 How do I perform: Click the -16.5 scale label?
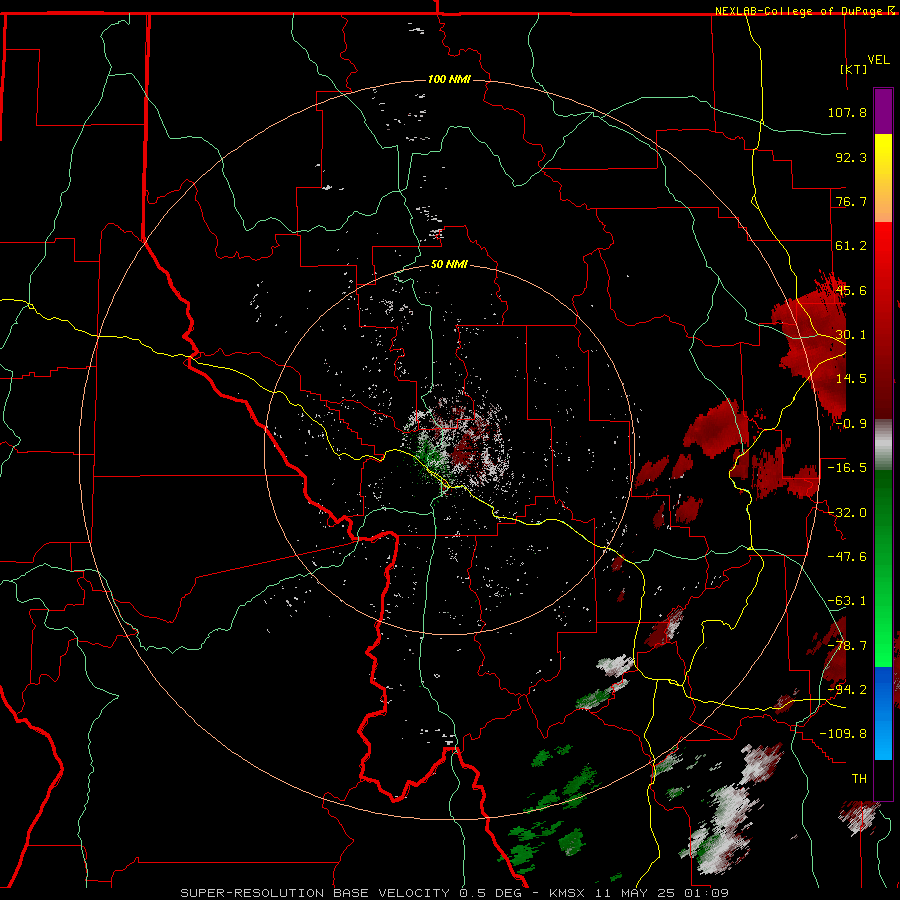(847, 468)
